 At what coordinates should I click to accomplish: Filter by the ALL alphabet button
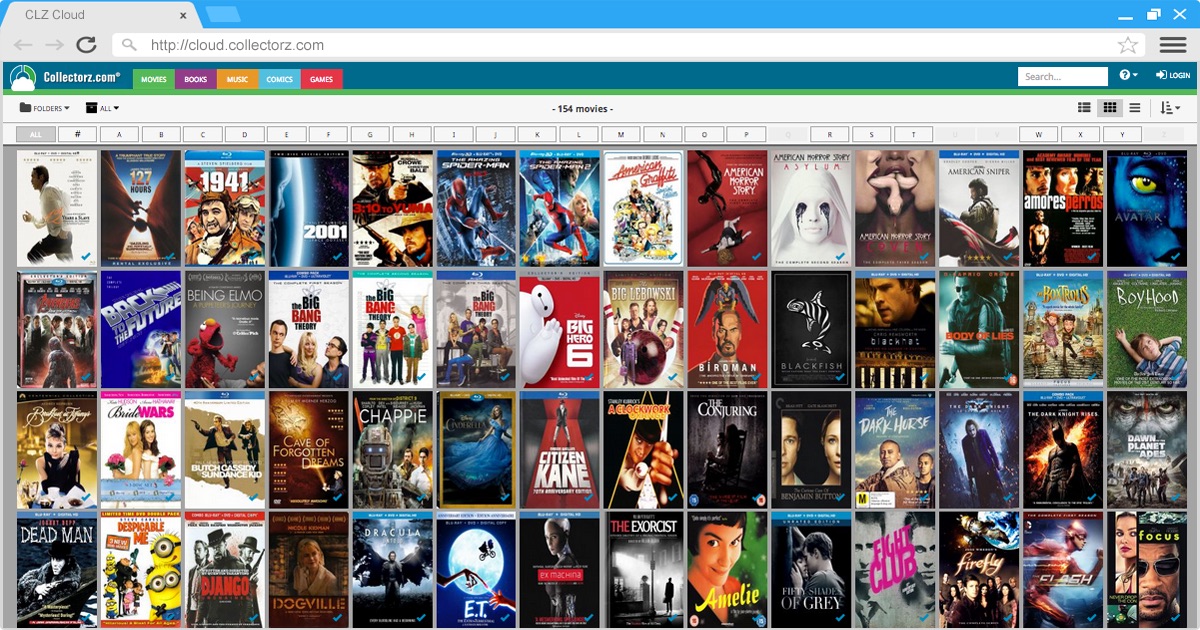pyautogui.click(x=36, y=134)
